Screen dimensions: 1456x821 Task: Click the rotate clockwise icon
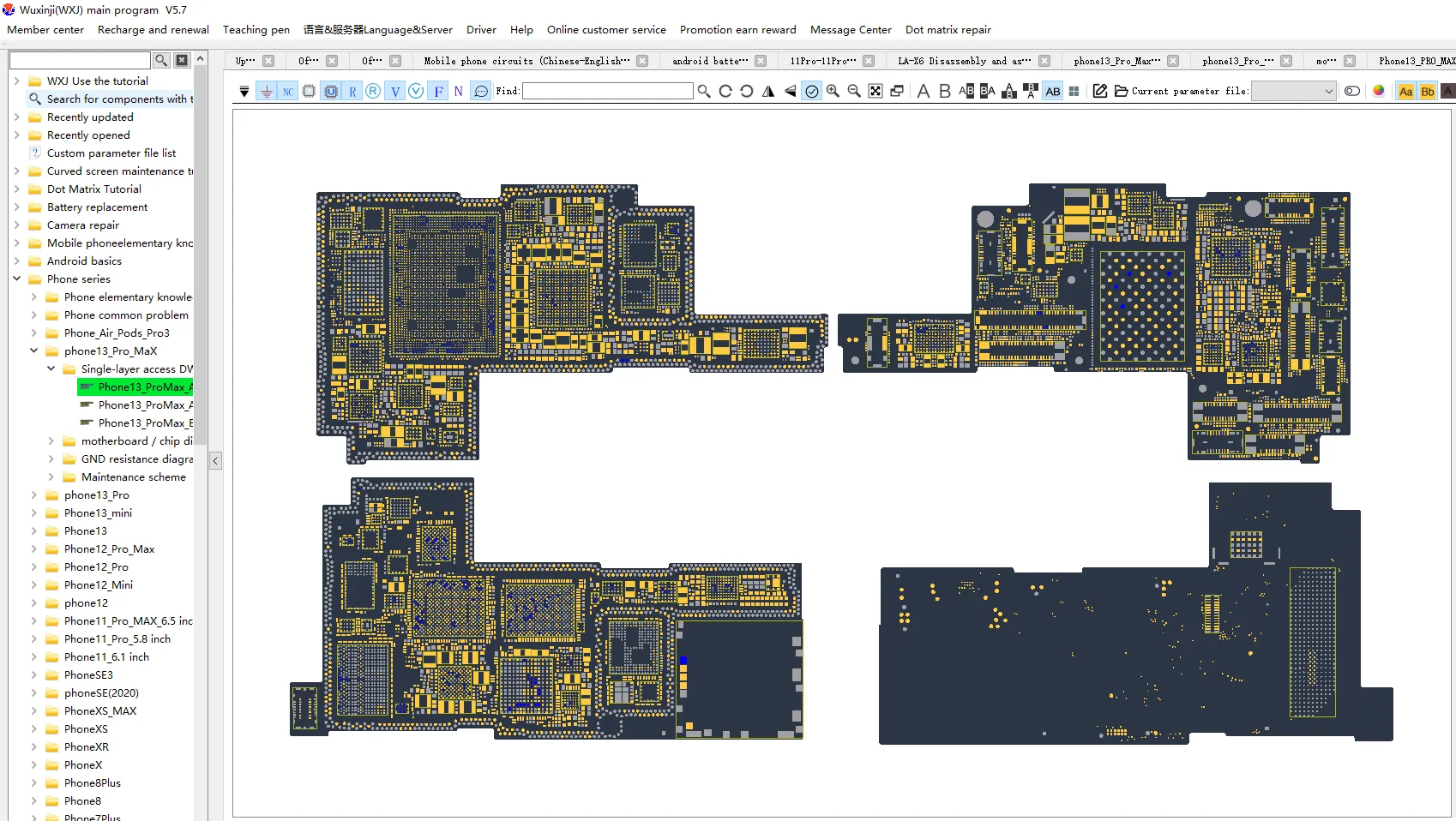(725, 91)
